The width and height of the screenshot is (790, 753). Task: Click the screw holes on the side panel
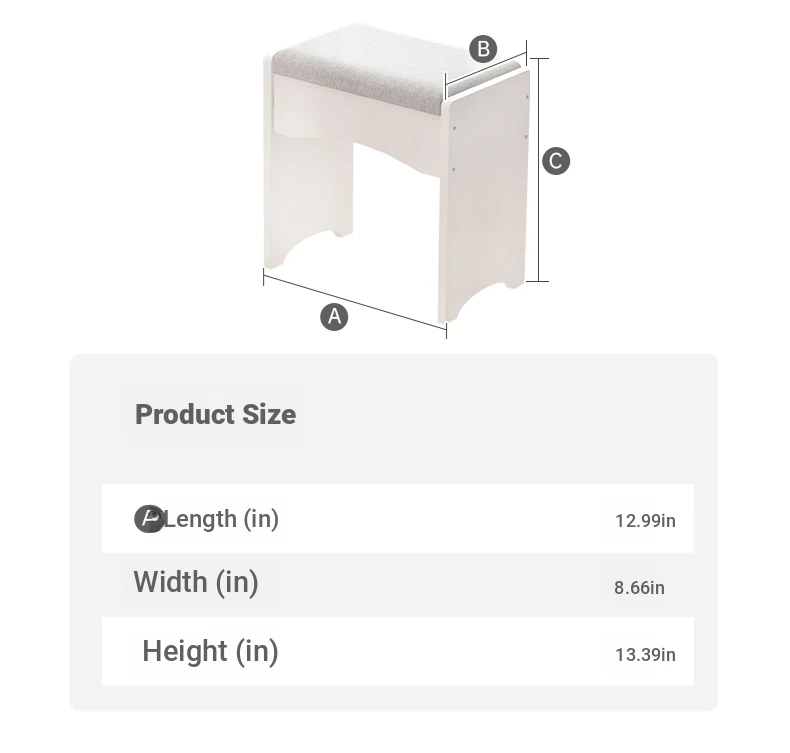click(x=454, y=128)
